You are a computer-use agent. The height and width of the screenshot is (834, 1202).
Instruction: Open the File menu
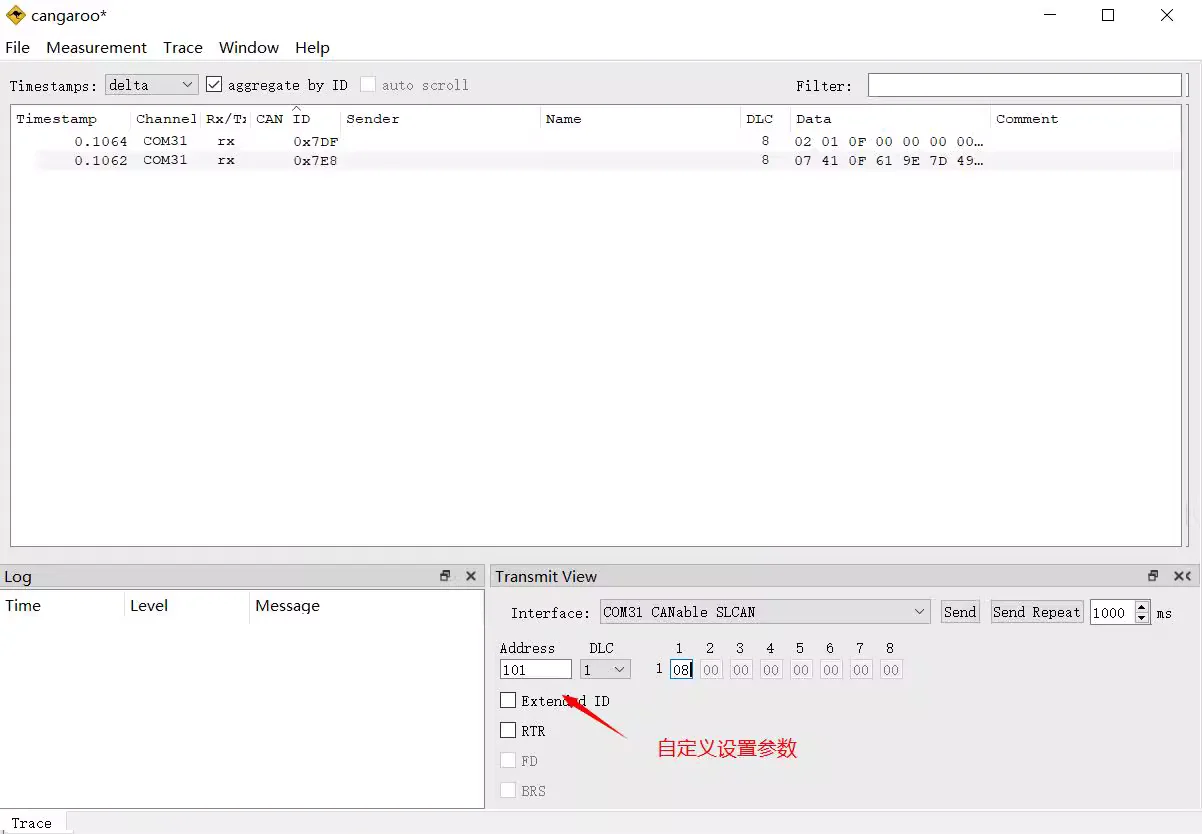click(17, 47)
